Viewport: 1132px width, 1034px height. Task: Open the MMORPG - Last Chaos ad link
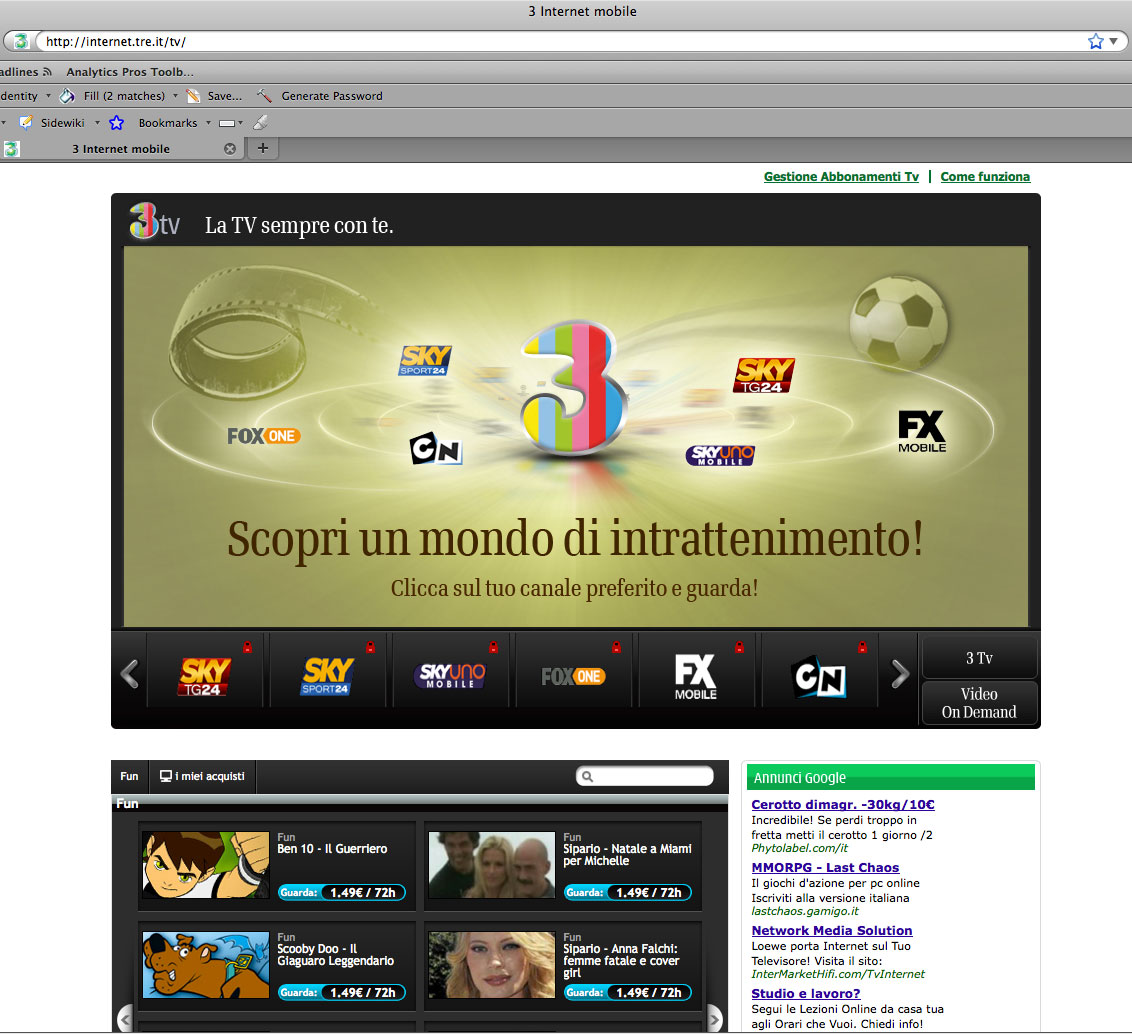pos(825,867)
